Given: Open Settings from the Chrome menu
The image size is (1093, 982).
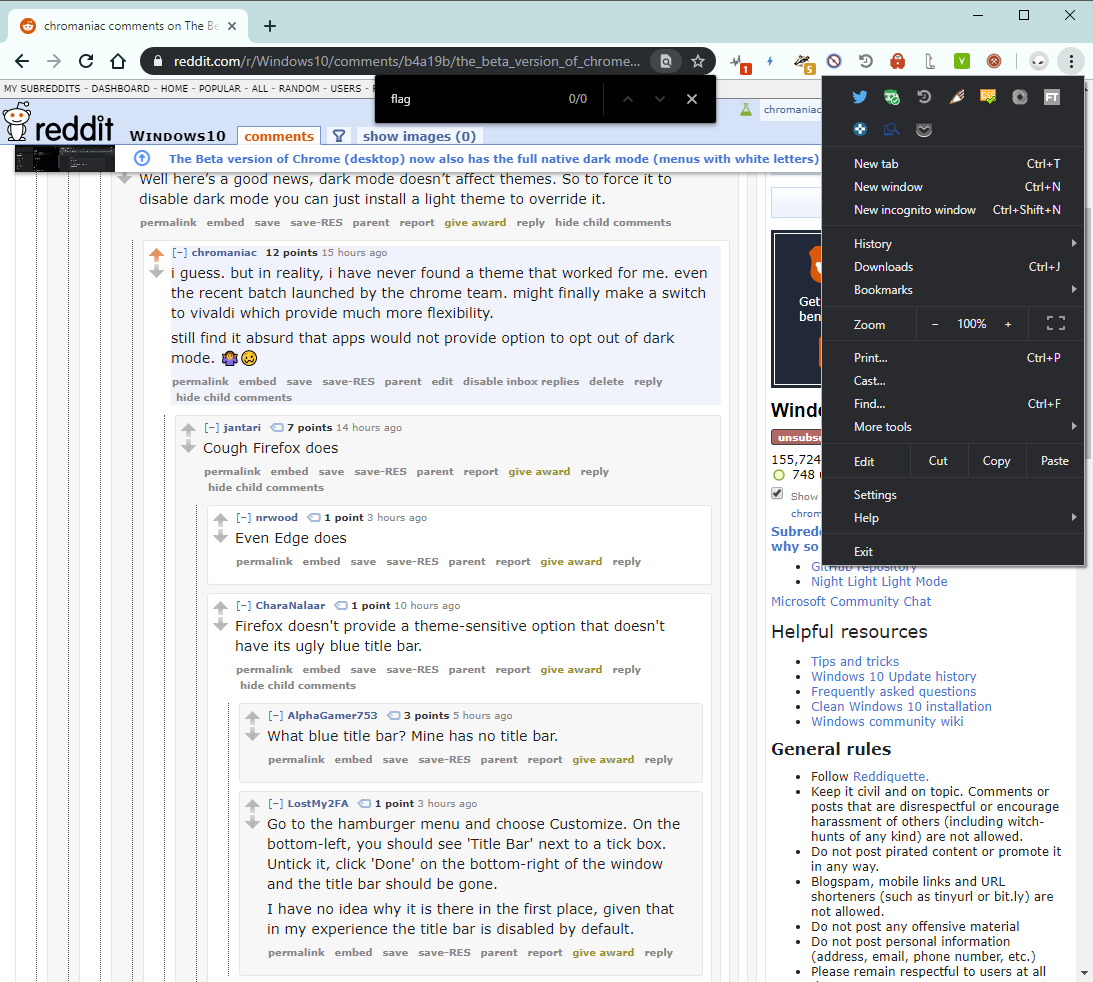Looking at the screenshot, I should point(875,495).
